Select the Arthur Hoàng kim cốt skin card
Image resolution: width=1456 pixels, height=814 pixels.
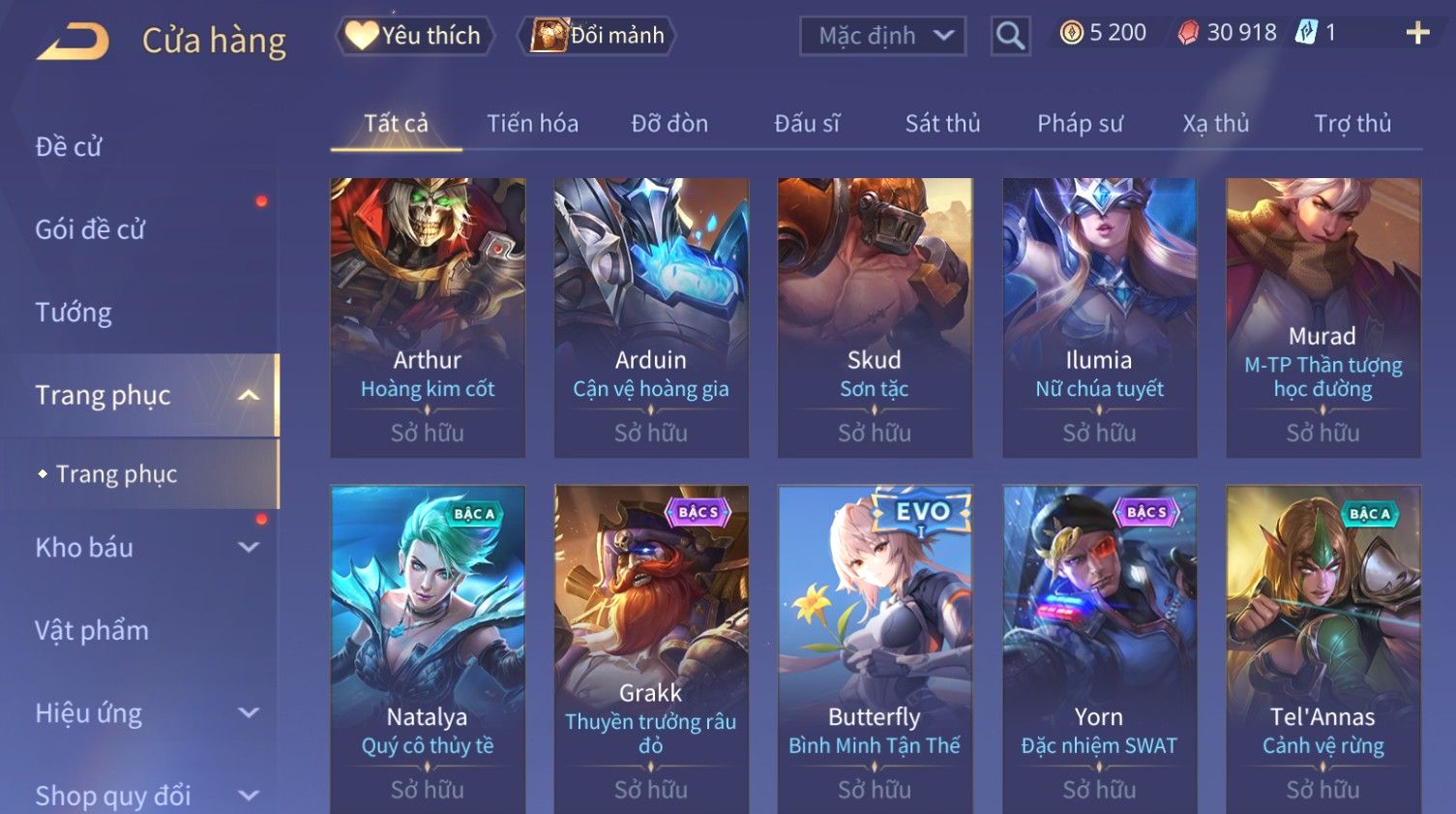[428, 317]
